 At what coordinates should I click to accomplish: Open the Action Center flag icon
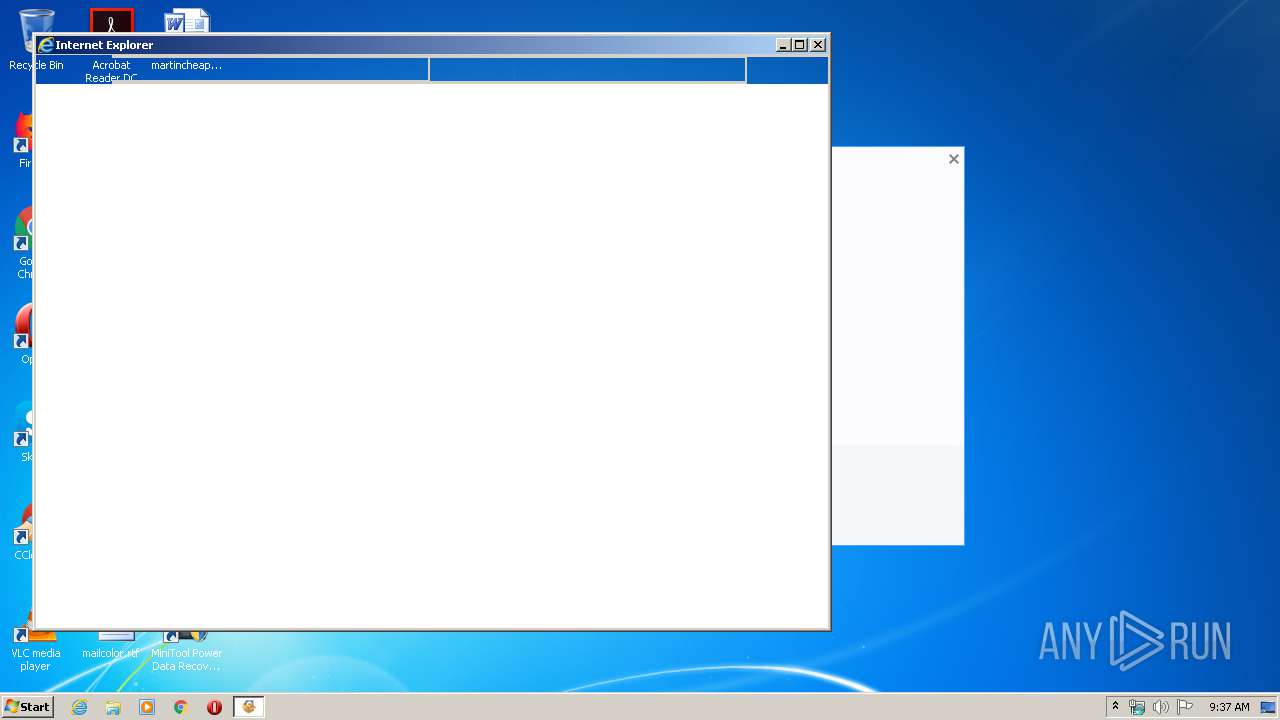[x=1184, y=707]
